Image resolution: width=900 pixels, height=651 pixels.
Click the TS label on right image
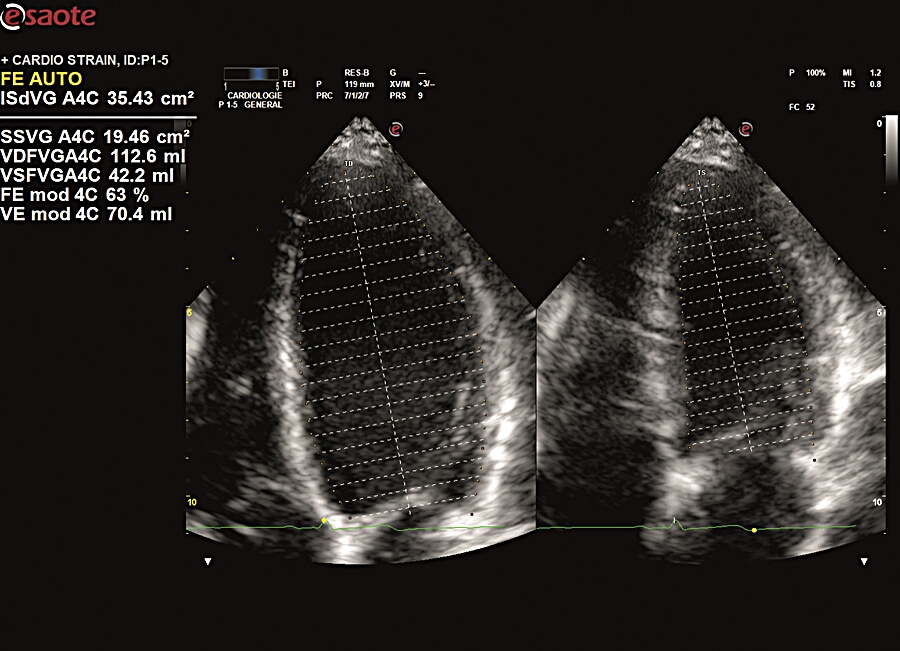(x=701, y=173)
